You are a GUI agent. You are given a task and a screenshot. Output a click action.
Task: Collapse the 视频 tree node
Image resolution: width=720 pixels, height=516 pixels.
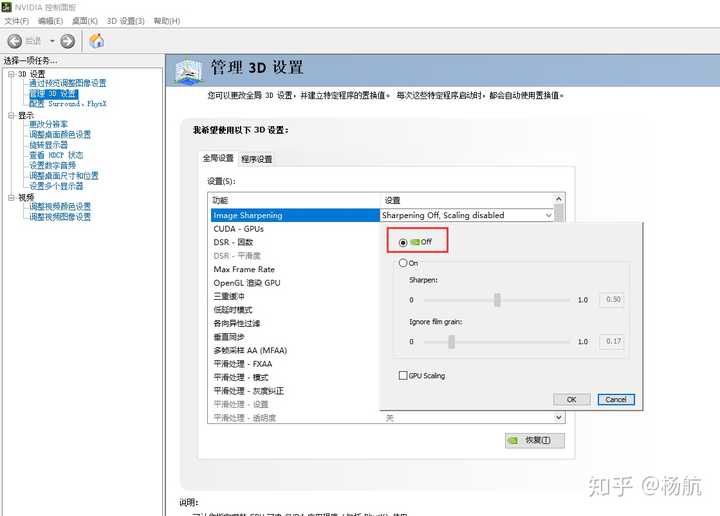[11, 197]
